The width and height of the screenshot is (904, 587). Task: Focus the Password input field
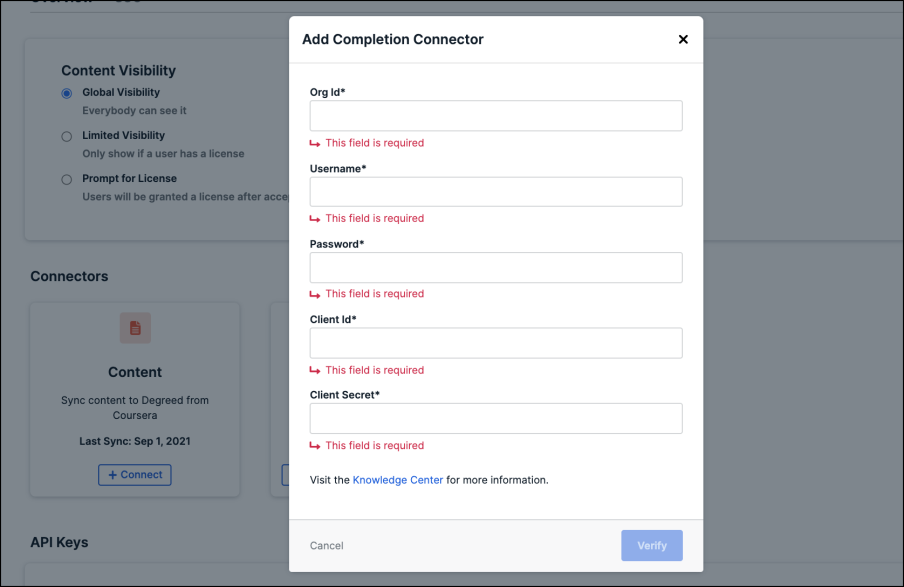click(496, 268)
